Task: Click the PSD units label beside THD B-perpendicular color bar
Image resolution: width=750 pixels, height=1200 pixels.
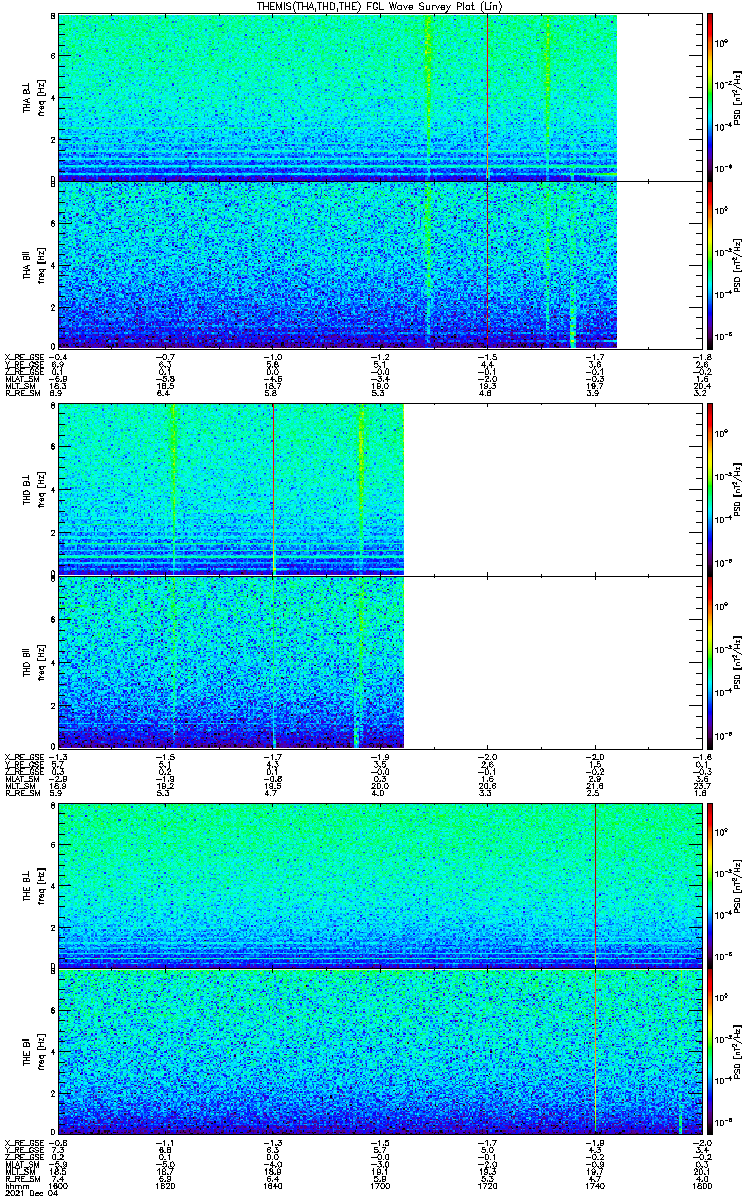Action: (738, 490)
